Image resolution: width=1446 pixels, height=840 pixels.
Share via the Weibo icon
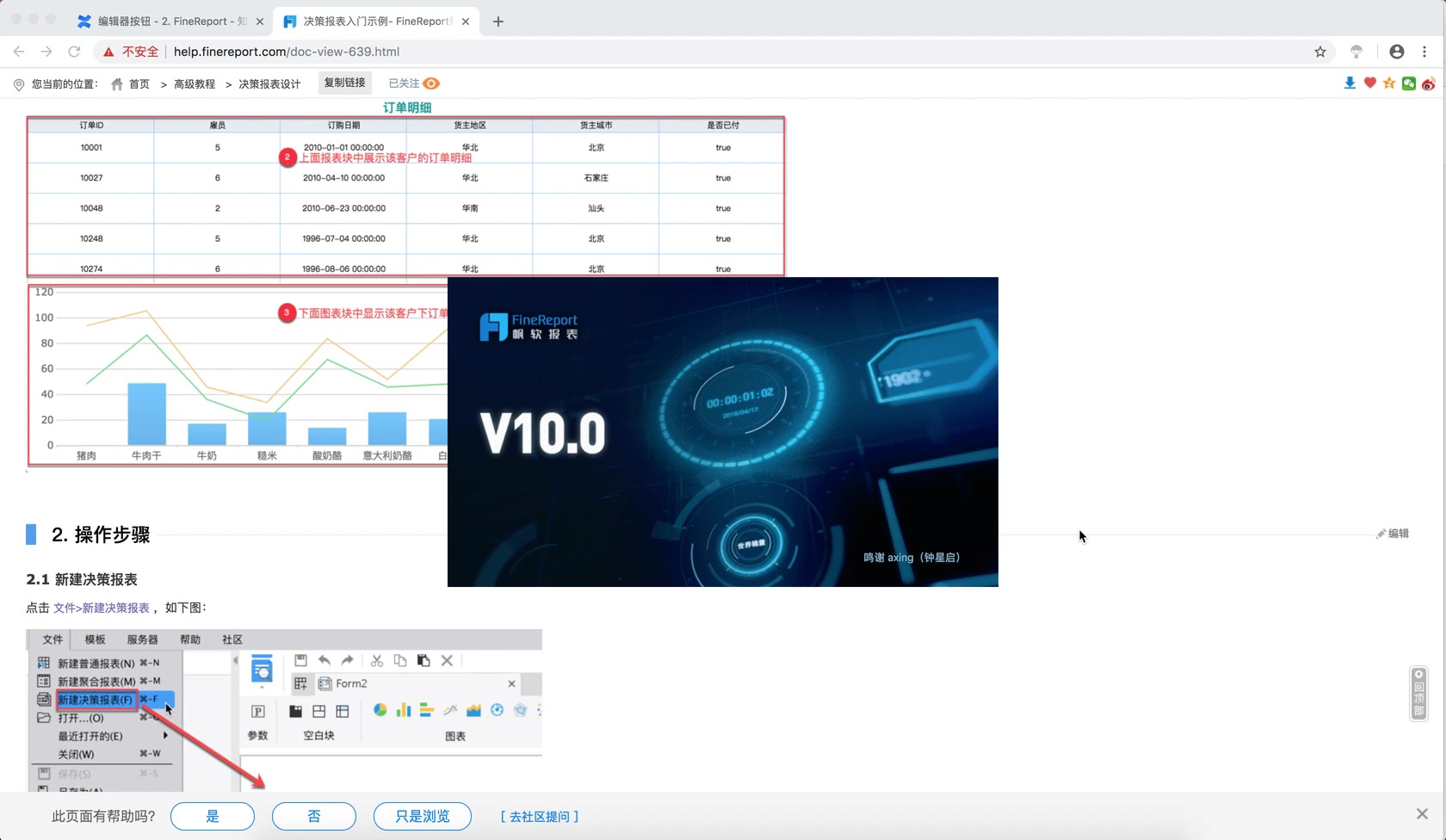tap(1429, 83)
